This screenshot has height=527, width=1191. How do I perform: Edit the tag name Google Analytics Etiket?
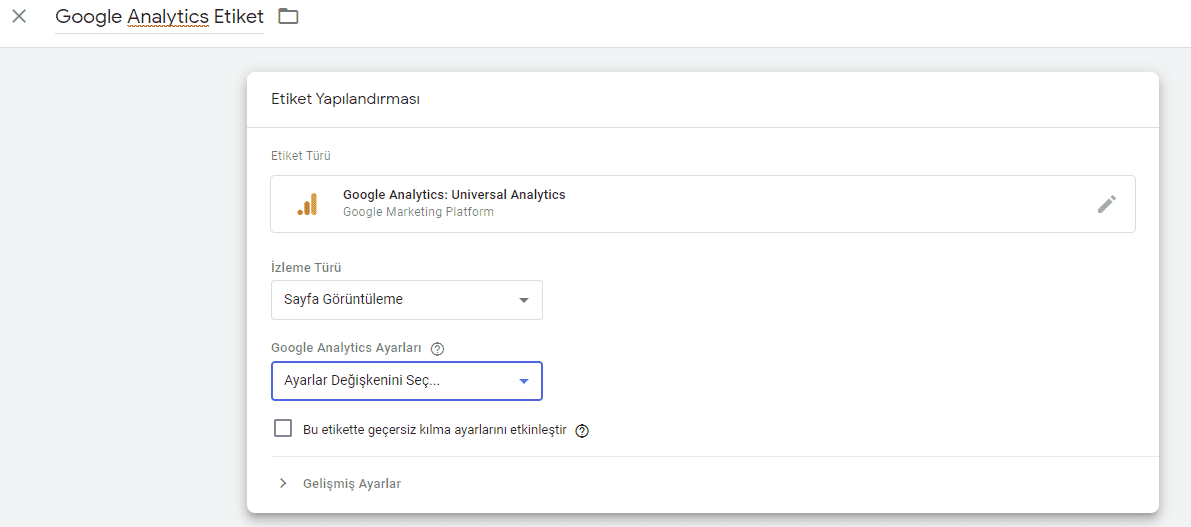click(160, 17)
